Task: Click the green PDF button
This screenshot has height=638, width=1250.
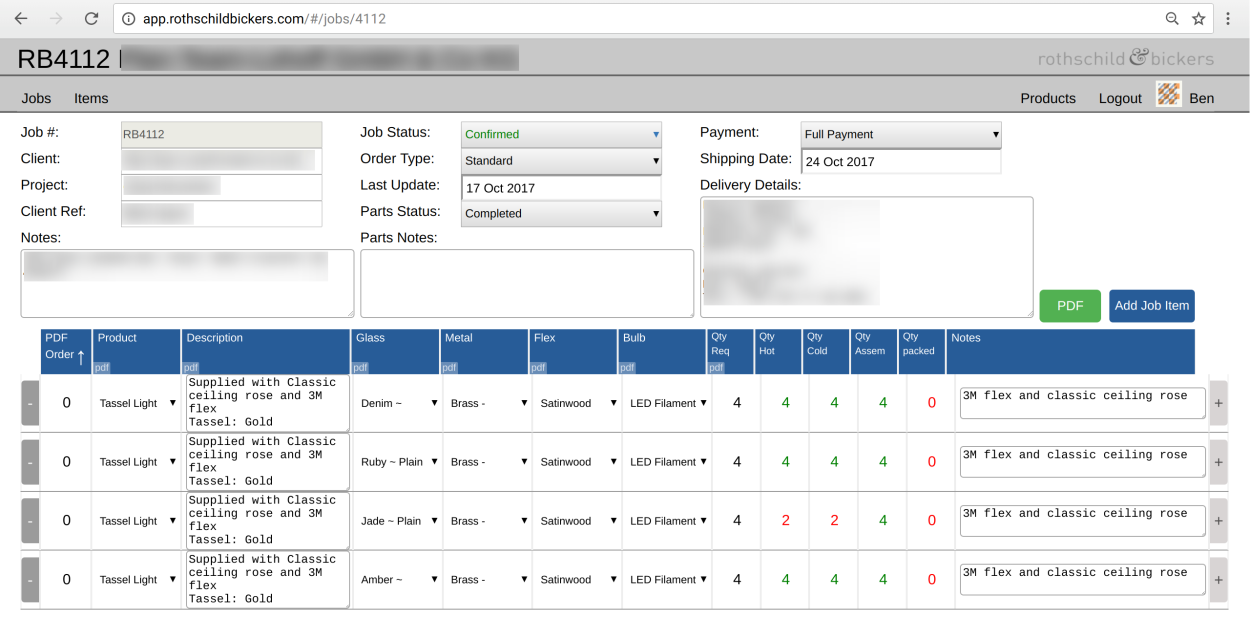Action: [x=1069, y=306]
